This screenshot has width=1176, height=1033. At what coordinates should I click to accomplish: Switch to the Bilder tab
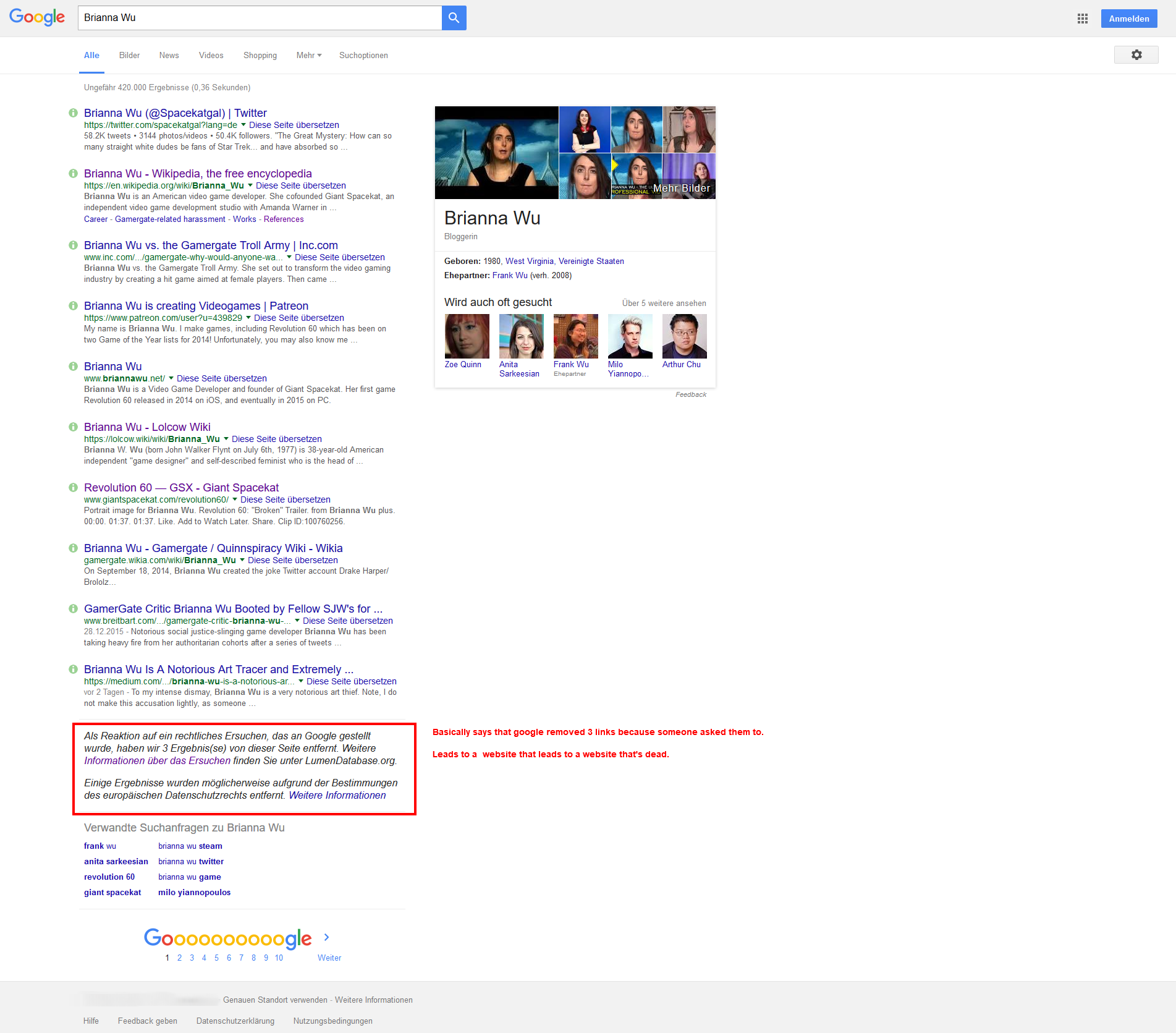[x=129, y=56]
